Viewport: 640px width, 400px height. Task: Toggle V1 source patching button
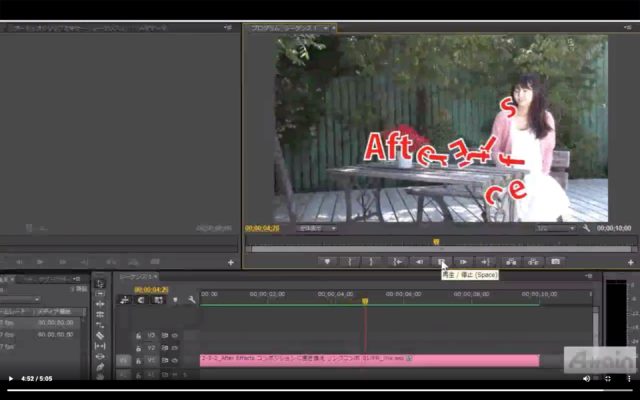coord(123,360)
